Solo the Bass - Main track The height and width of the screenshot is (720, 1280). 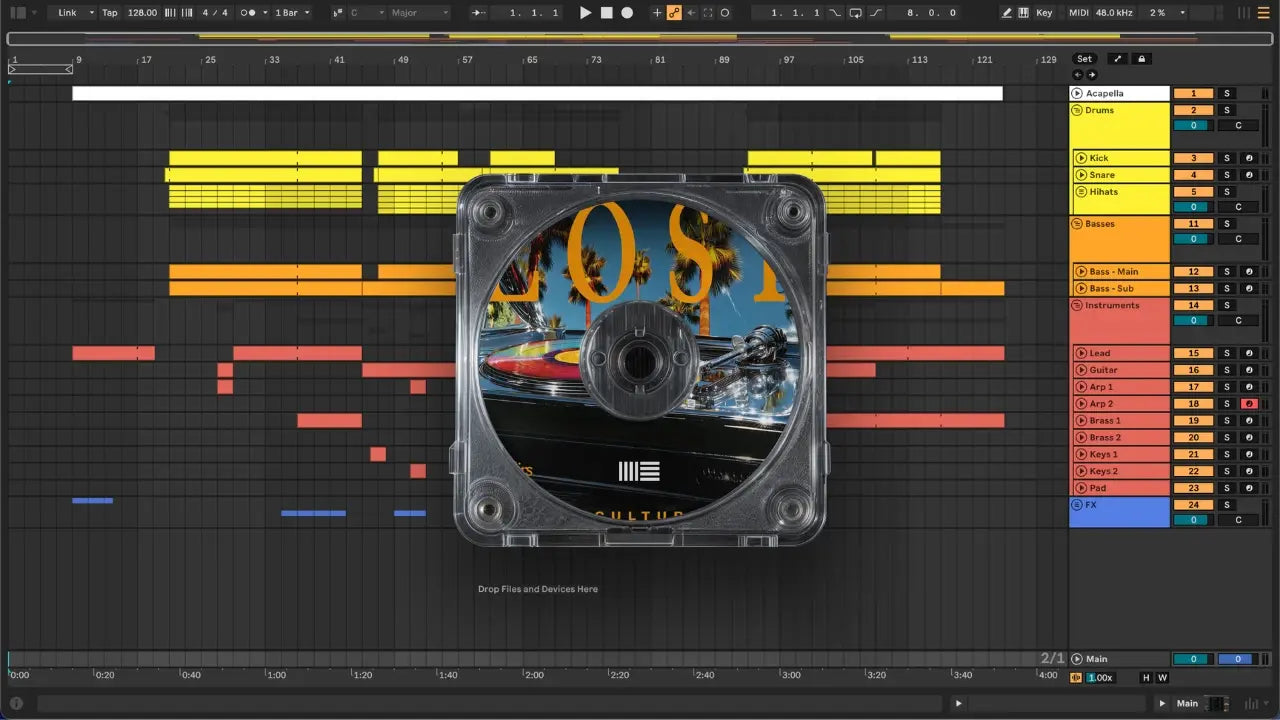point(1227,272)
